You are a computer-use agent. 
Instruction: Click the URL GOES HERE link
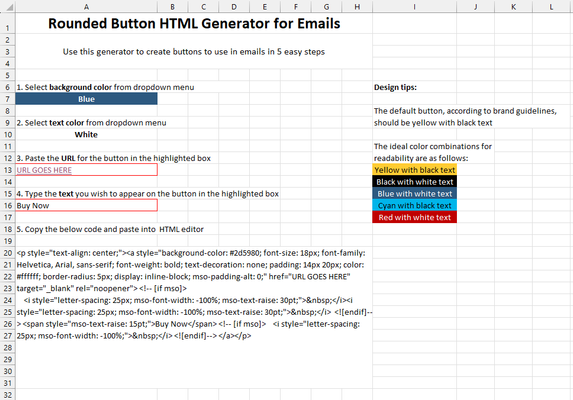(x=44, y=170)
